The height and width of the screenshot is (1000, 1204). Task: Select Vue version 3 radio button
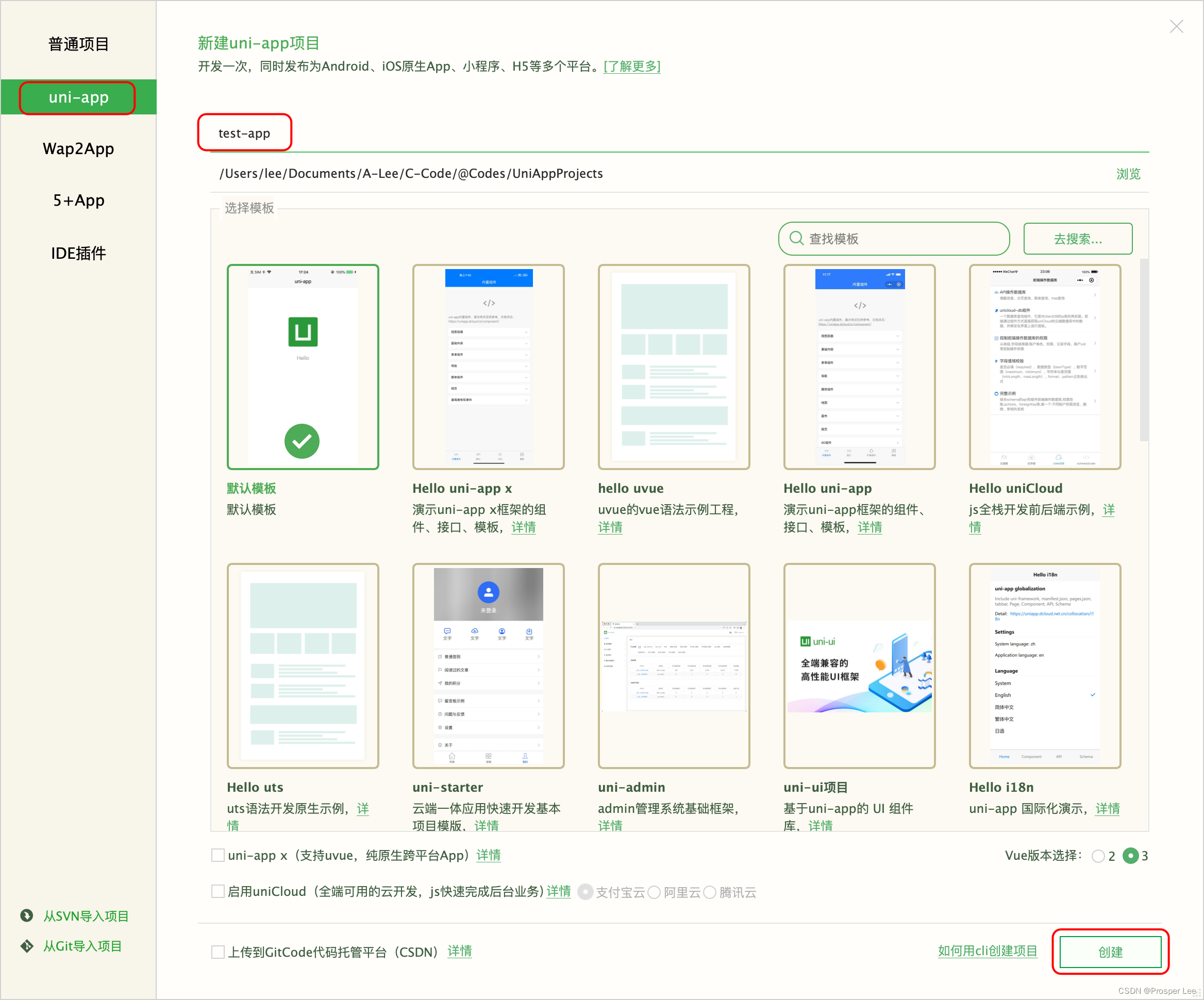pos(1131,856)
